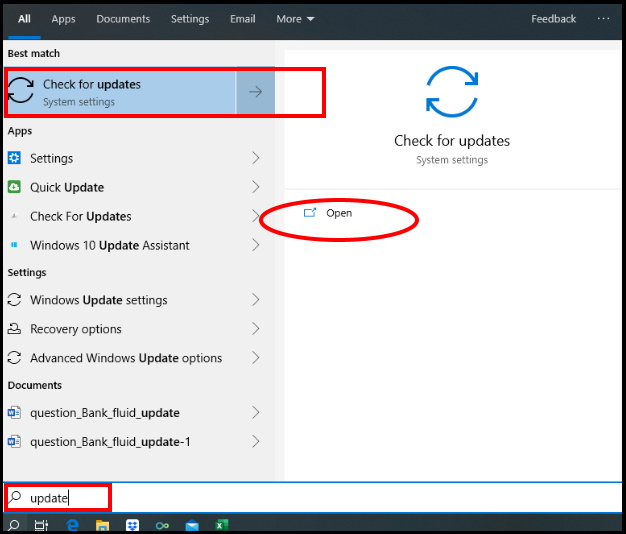This screenshot has width=626, height=534.
Task: Open File Explorer from taskbar
Action: click(x=102, y=526)
